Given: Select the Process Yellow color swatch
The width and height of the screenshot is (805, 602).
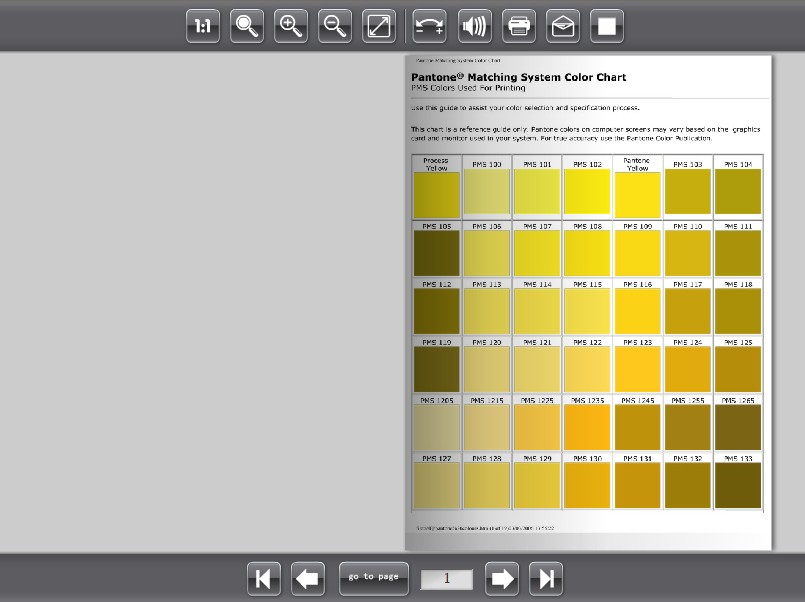Looking at the screenshot, I should click(x=437, y=195).
